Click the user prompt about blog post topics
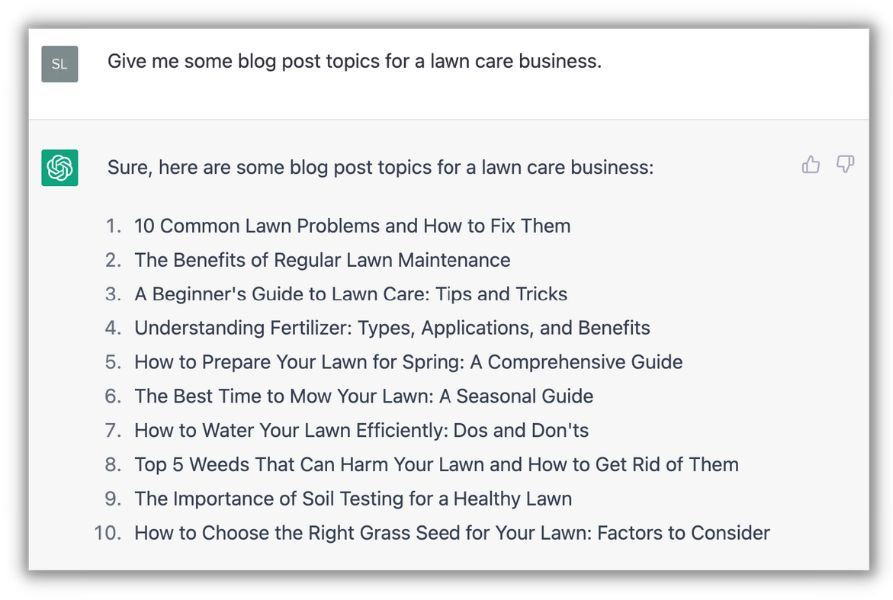 pos(354,61)
